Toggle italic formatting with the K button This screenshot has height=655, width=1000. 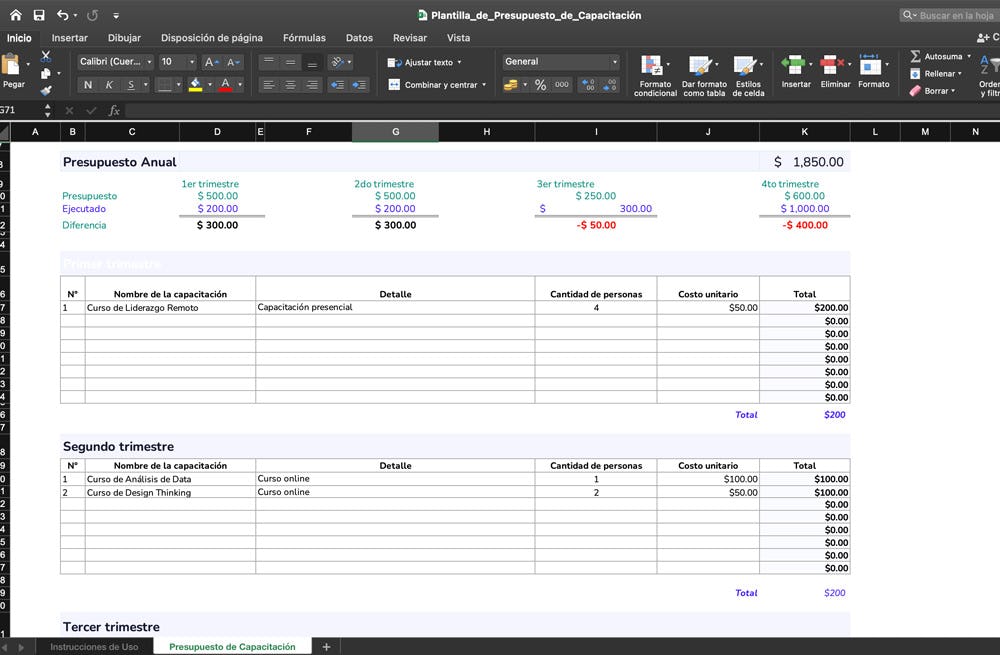pyautogui.click(x=110, y=85)
